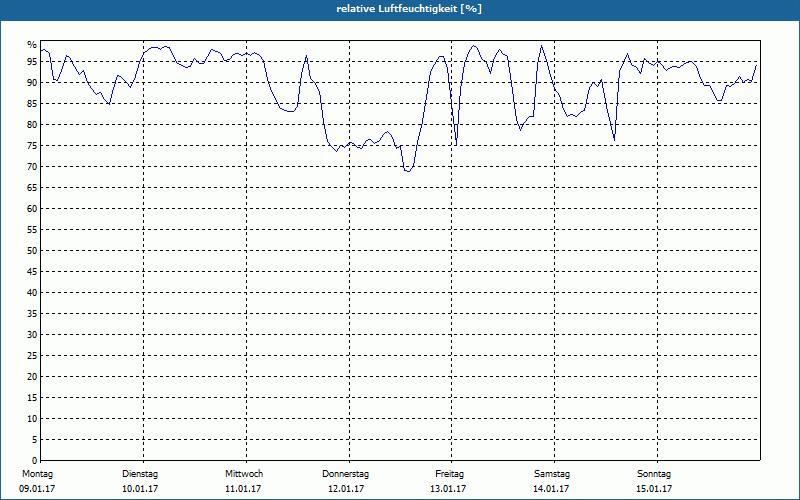Click the '90' y-axis value
This screenshot has width=800, height=500.
(32, 83)
